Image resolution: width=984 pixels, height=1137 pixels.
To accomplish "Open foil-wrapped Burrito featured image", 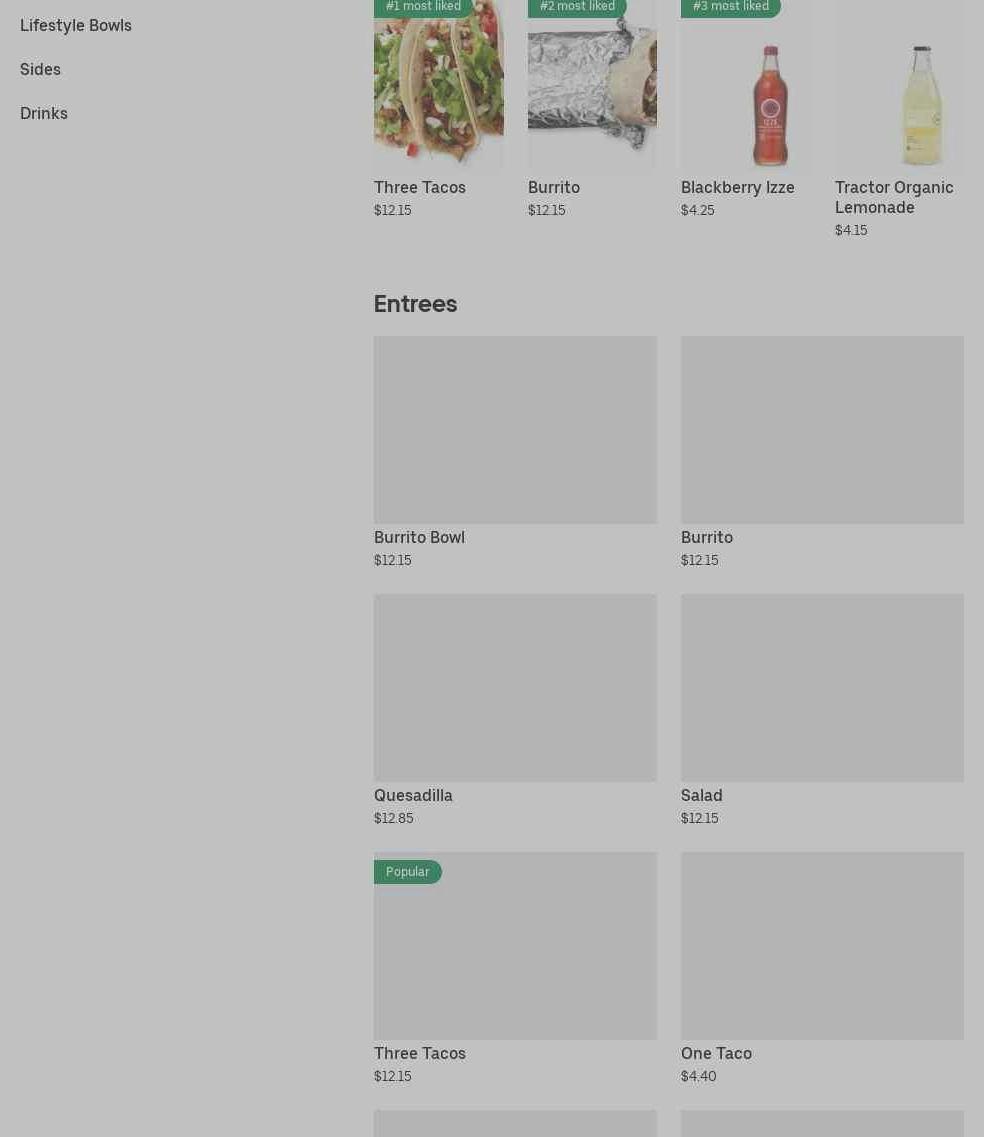I will point(592,84).
